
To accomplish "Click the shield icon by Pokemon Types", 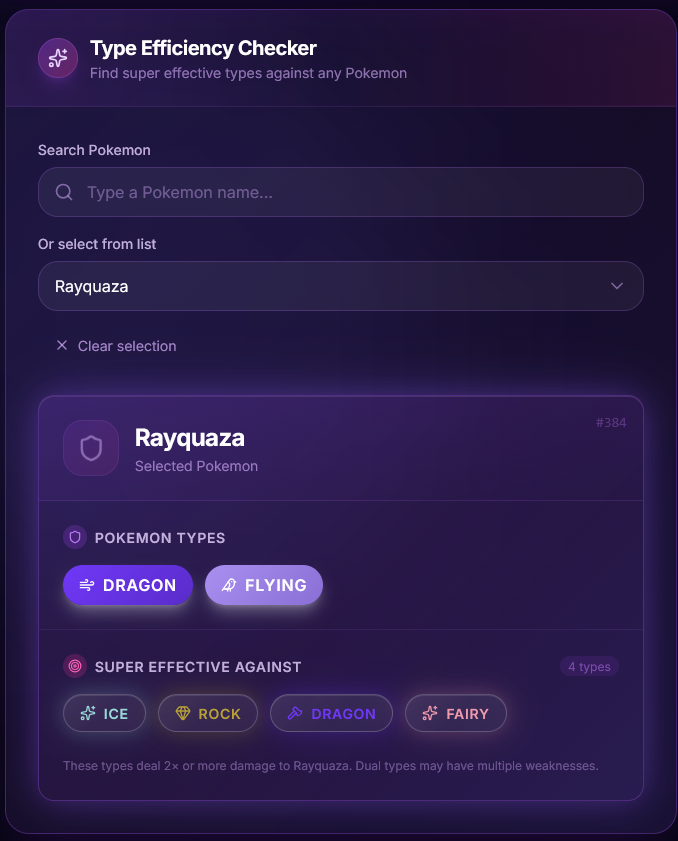I will point(75,537).
